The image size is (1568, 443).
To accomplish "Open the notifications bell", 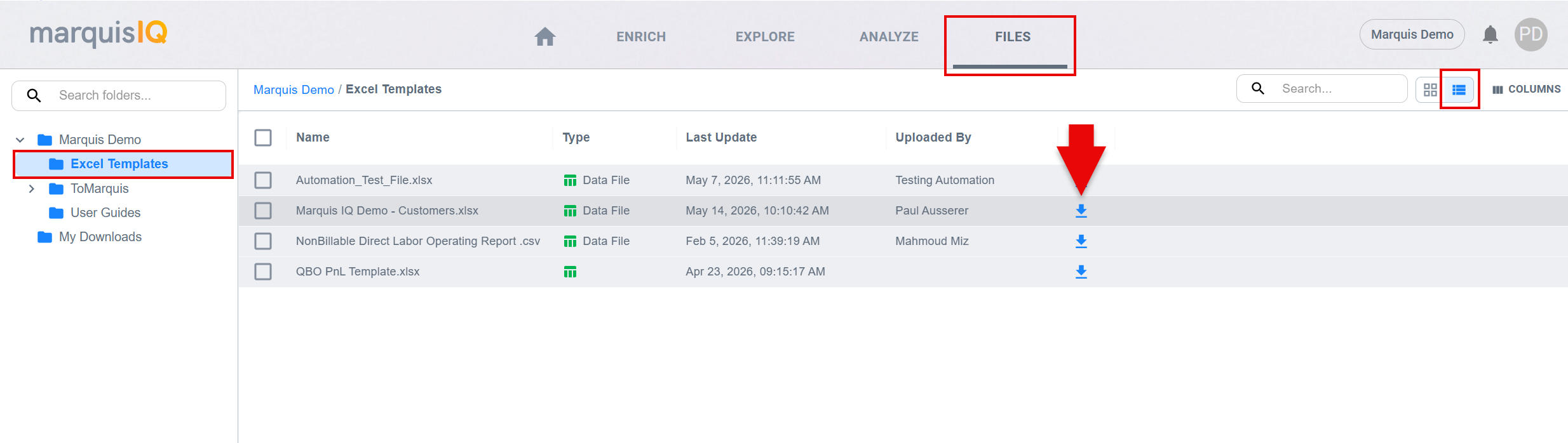I will pos(1490,34).
